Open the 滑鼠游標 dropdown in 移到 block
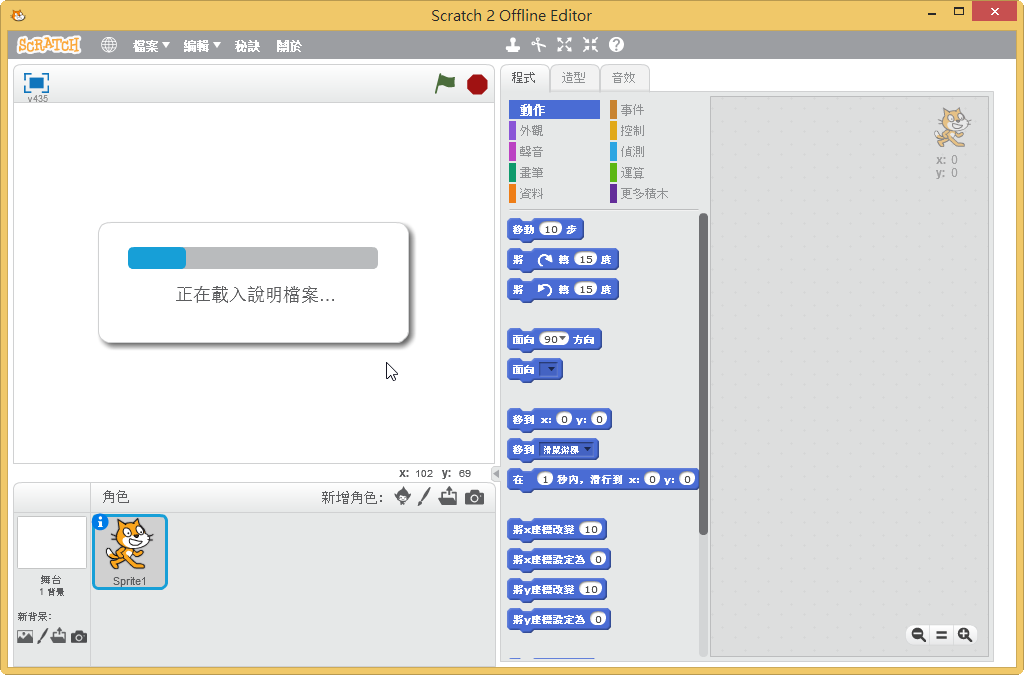This screenshot has width=1024, height=675. 568,450
